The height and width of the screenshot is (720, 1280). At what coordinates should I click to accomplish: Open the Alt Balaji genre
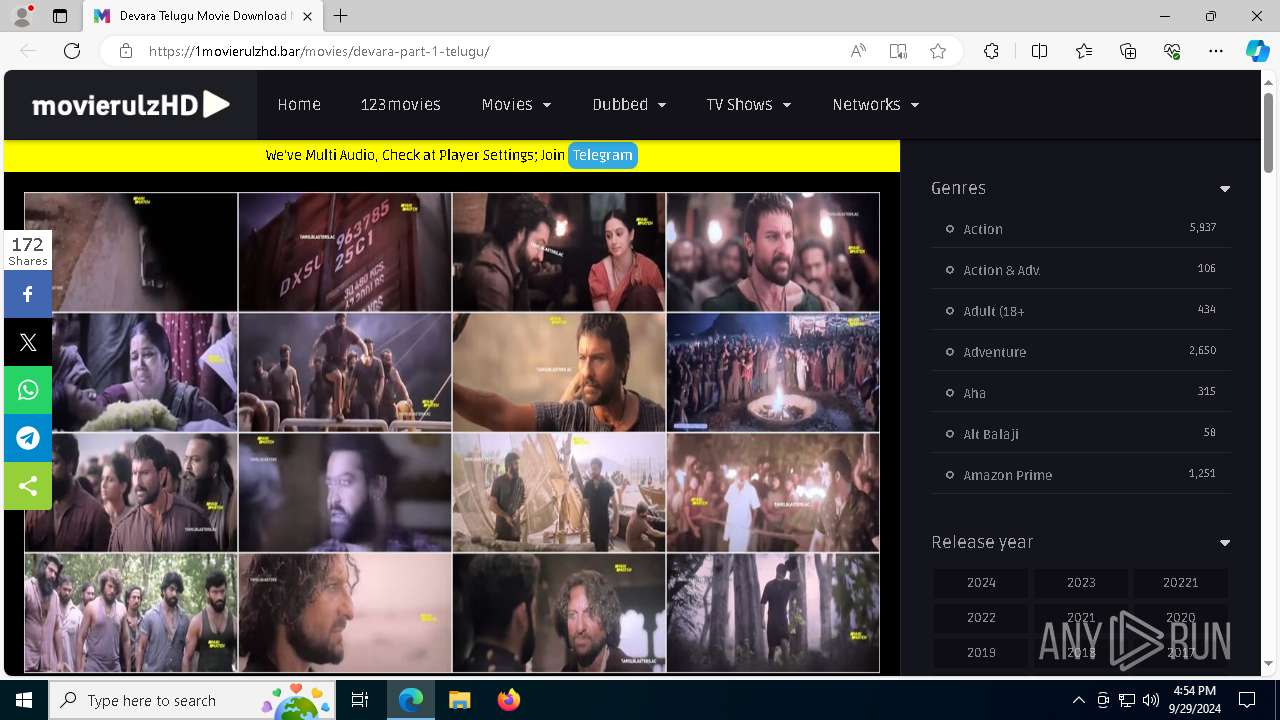[x=991, y=434]
